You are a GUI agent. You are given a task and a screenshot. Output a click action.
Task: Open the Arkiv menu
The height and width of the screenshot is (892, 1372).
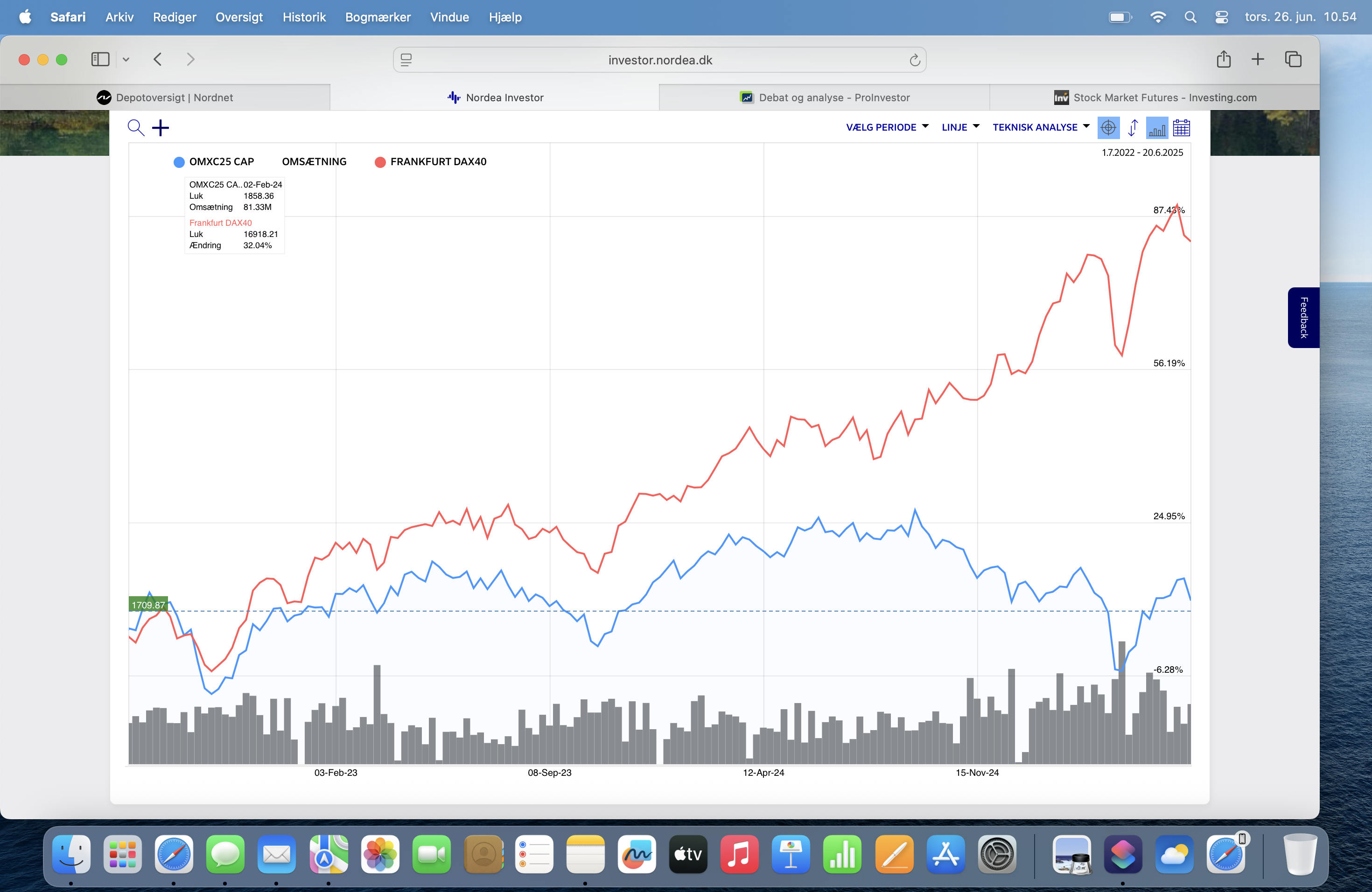pyautogui.click(x=119, y=17)
